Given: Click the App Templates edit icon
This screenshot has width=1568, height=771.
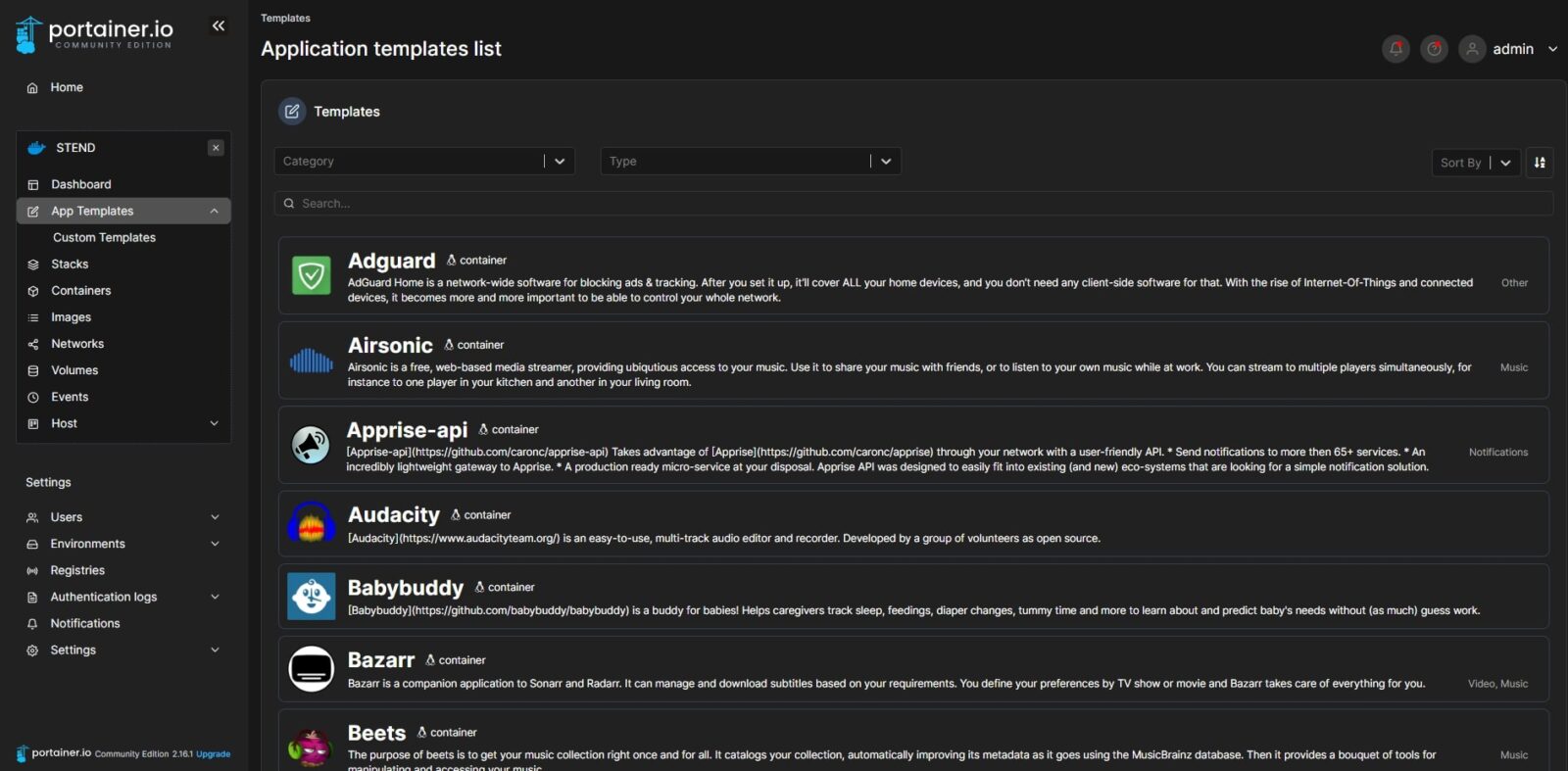Looking at the screenshot, I should point(32,212).
